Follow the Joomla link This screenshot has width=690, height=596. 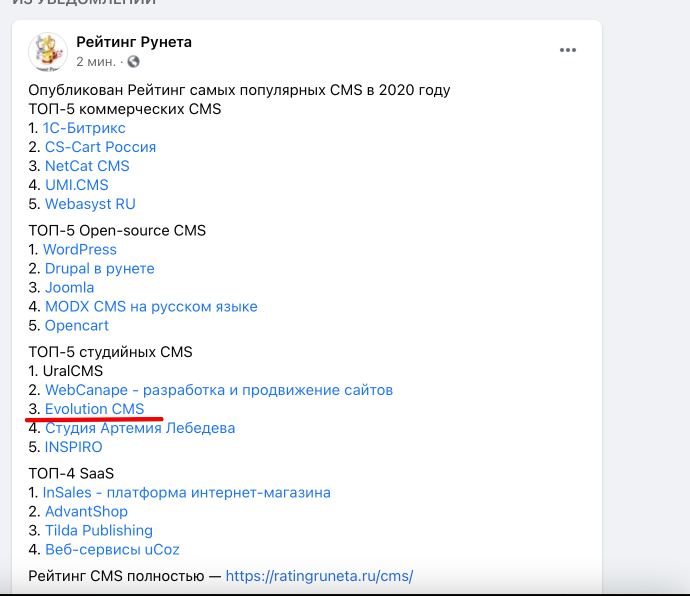tap(70, 287)
